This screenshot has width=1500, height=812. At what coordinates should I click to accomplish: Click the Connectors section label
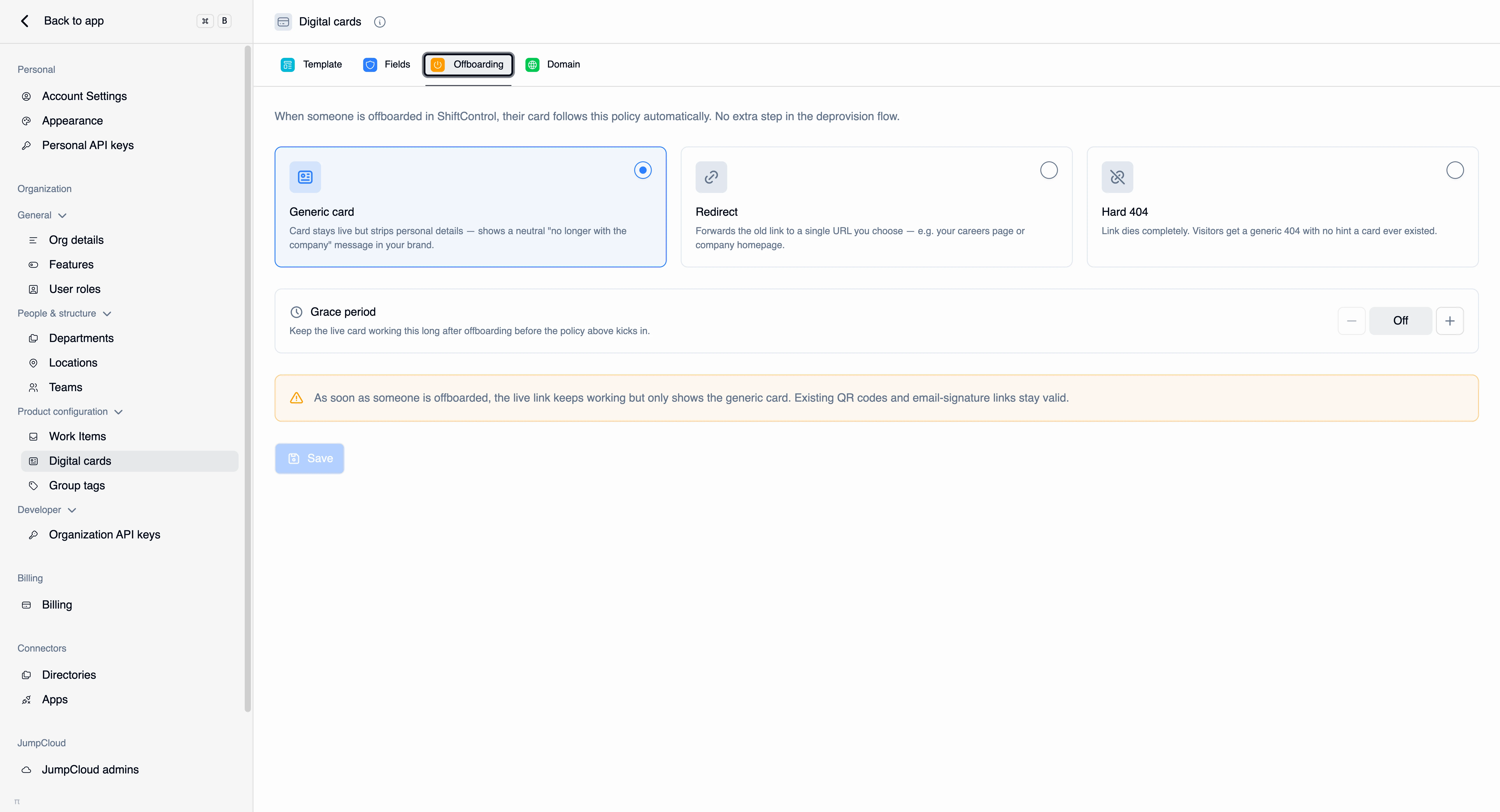click(42, 648)
